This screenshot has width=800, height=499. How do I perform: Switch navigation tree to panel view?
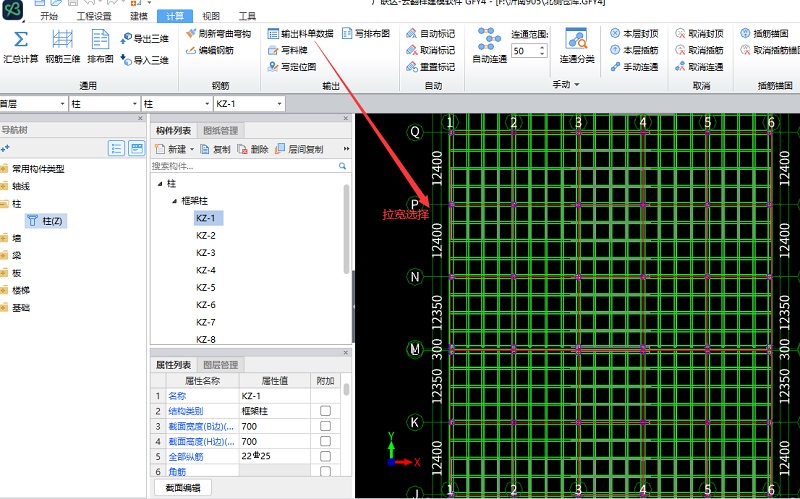pos(136,148)
